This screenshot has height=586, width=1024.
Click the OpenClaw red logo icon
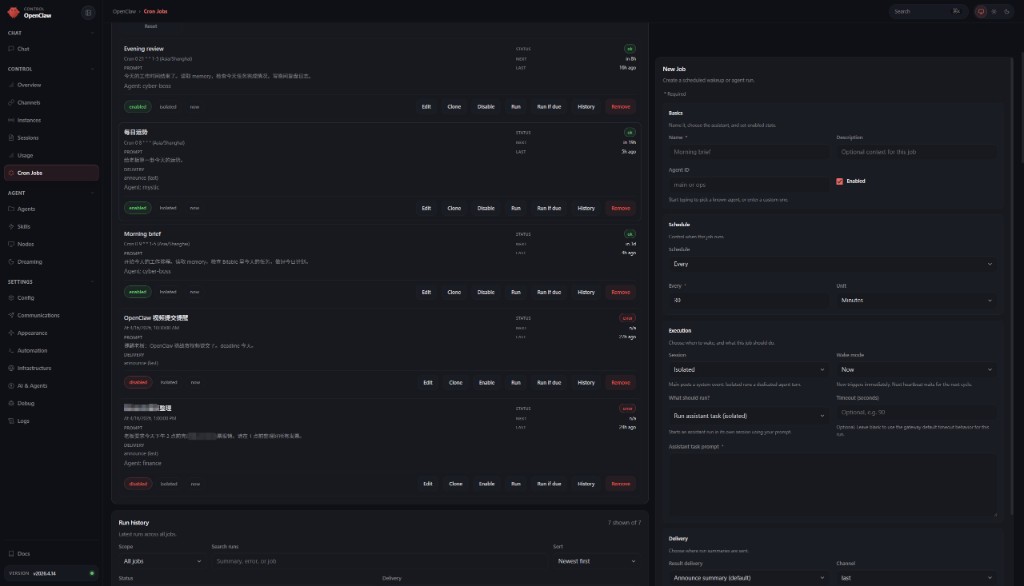pyautogui.click(x=13, y=12)
